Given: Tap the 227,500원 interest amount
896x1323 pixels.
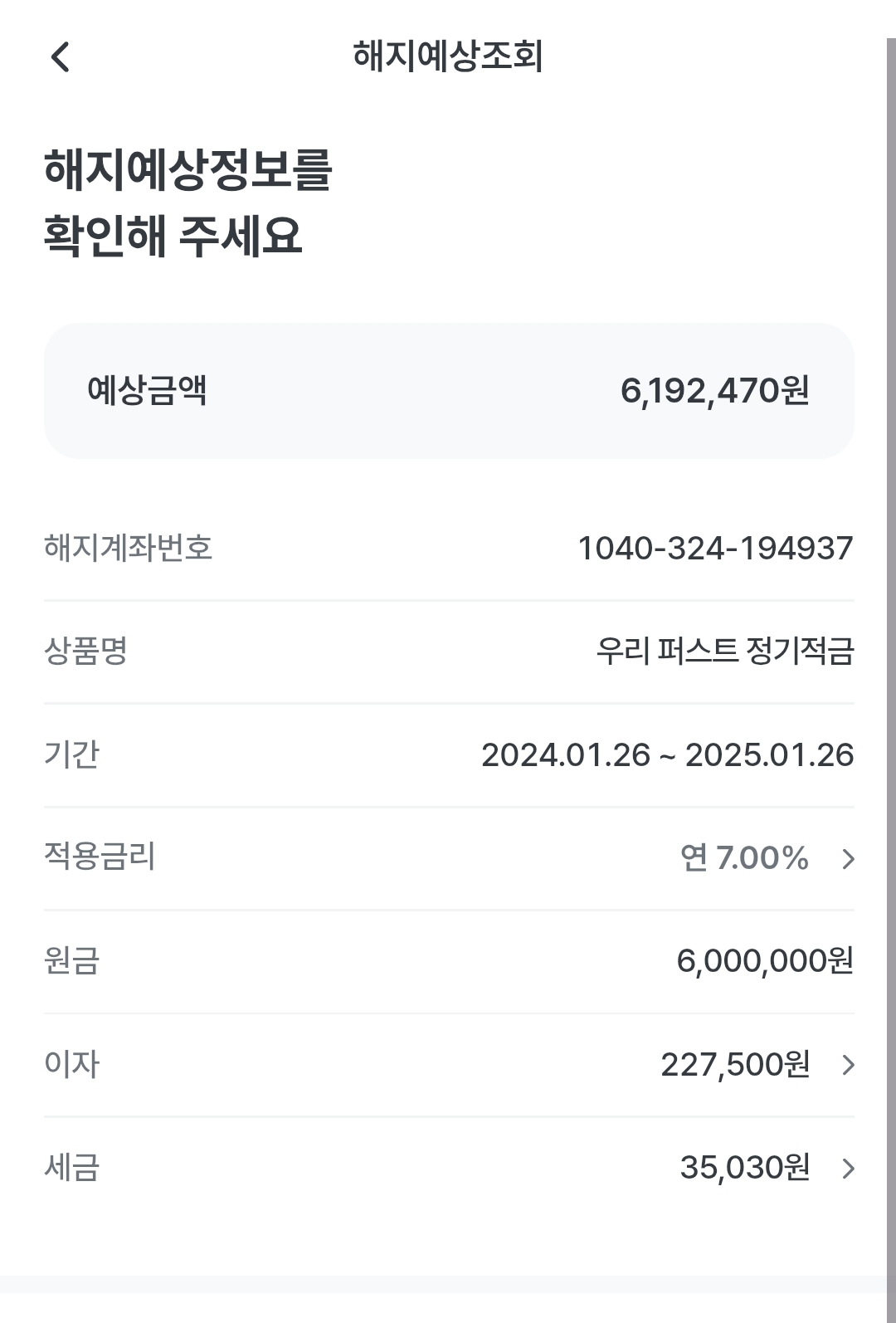Looking at the screenshot, I should pyautogui.click(x=735, y=1065).
